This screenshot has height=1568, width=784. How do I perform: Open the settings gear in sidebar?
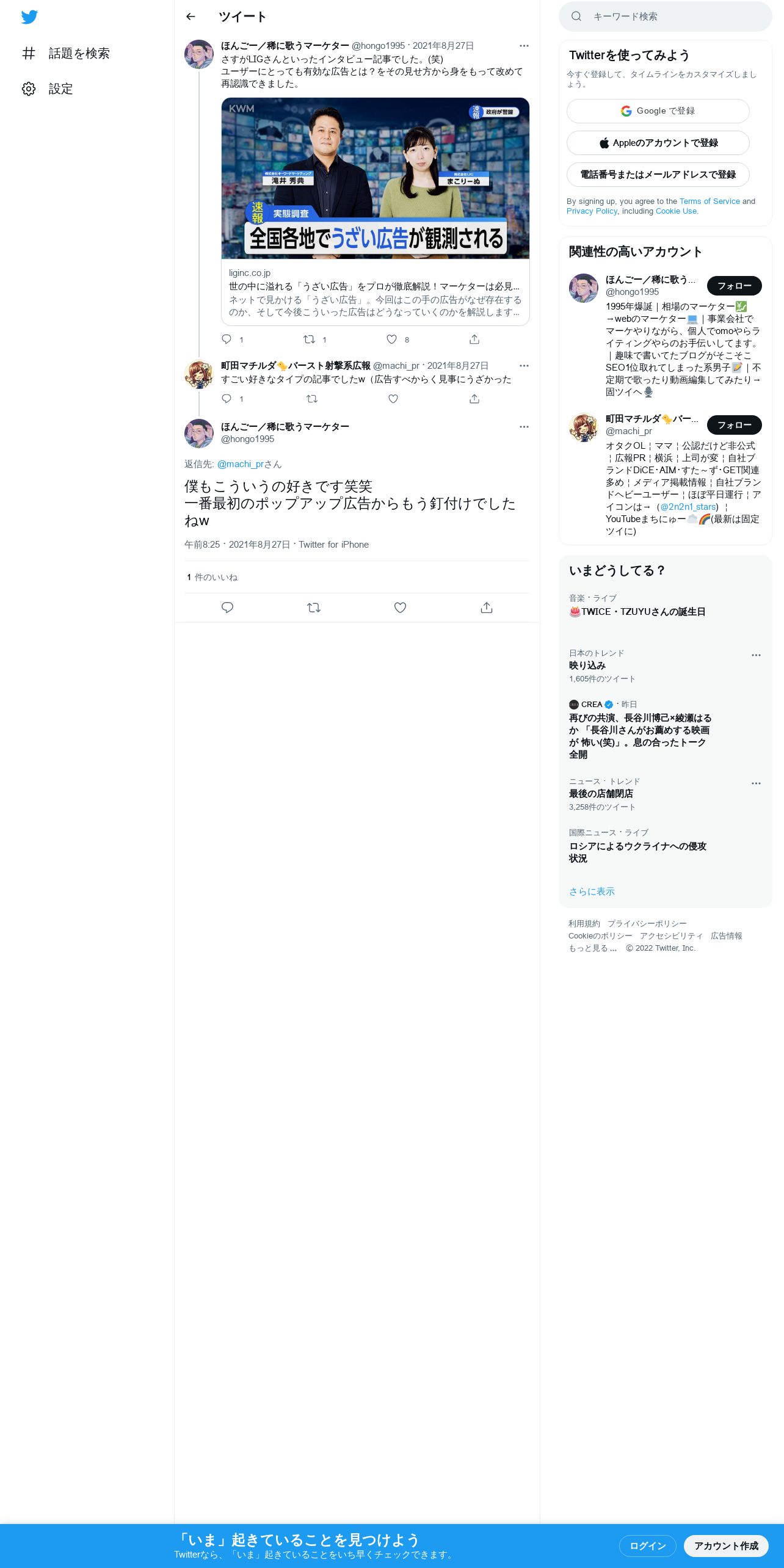tap(29, 89)
